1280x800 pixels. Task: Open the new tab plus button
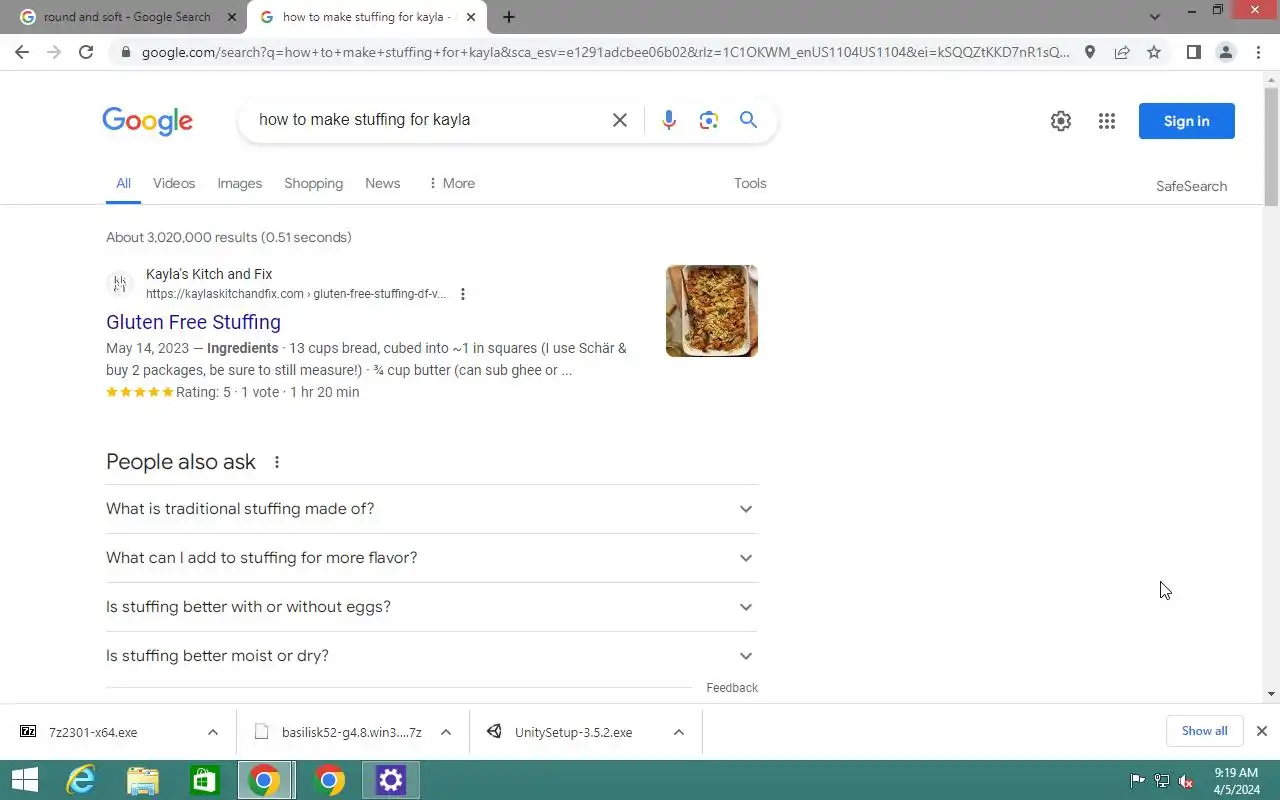[509, 17]
